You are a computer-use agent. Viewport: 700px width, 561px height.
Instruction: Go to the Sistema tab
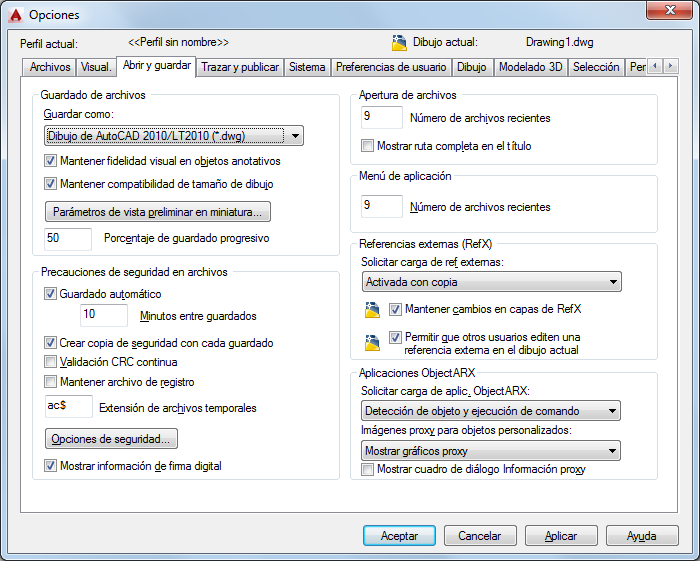pyautogui.click(x=307, y=67)
